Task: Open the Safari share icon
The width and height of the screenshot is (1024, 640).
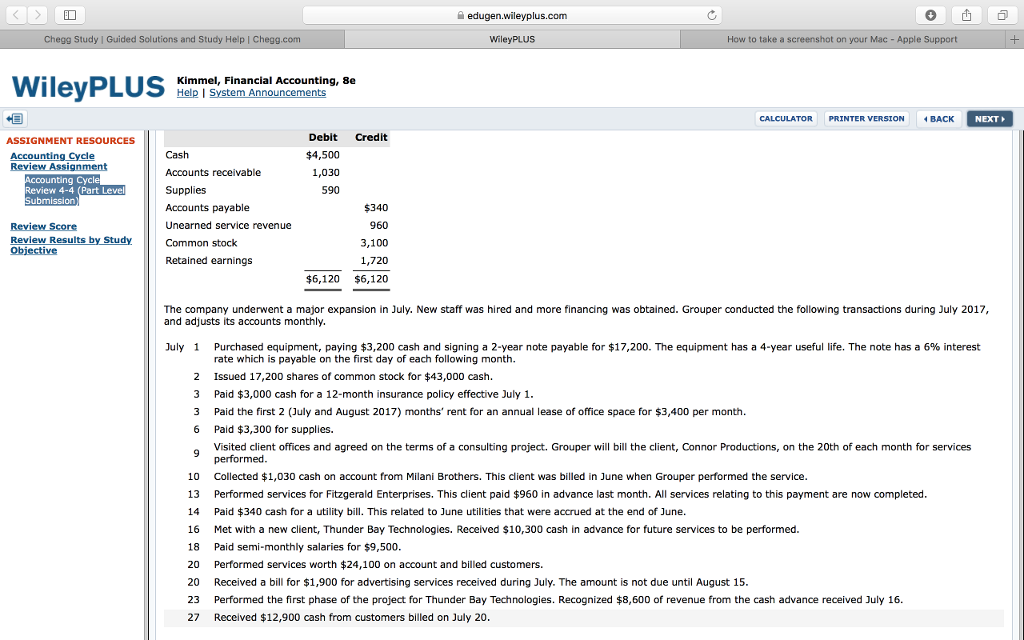Action: click(x=967, y=15)
